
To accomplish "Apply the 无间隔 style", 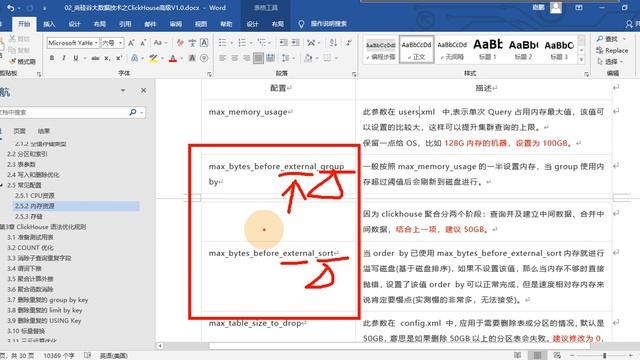I will coord(452,50).
